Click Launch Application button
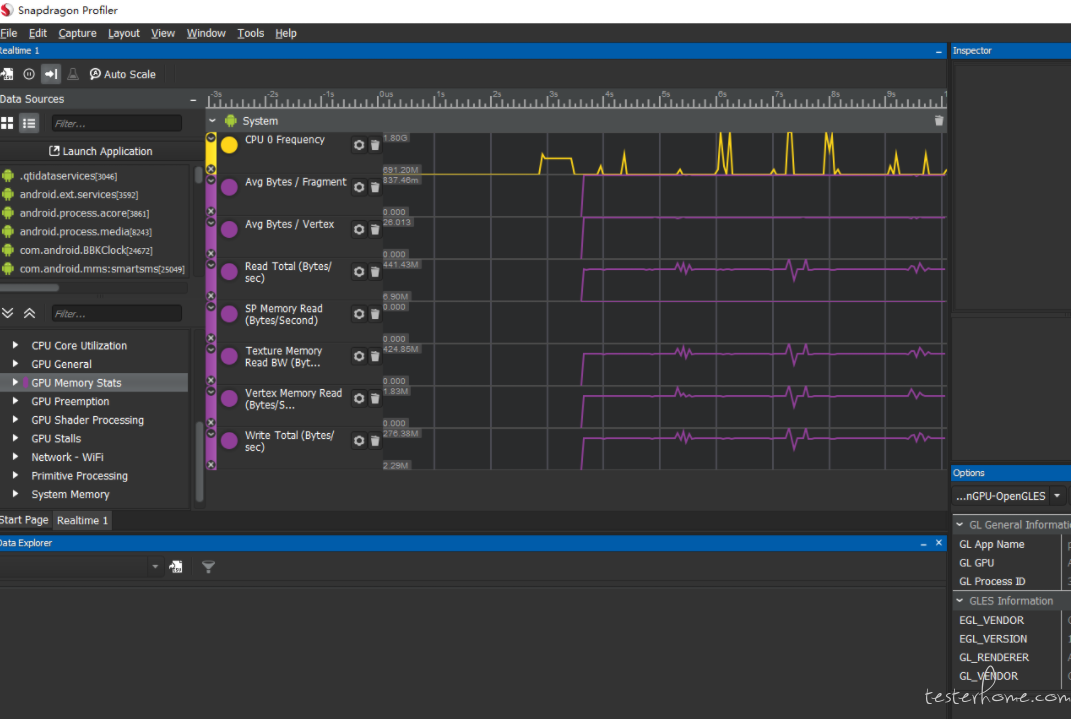Screen dimensions: 1072x719 tap(100, 151)
